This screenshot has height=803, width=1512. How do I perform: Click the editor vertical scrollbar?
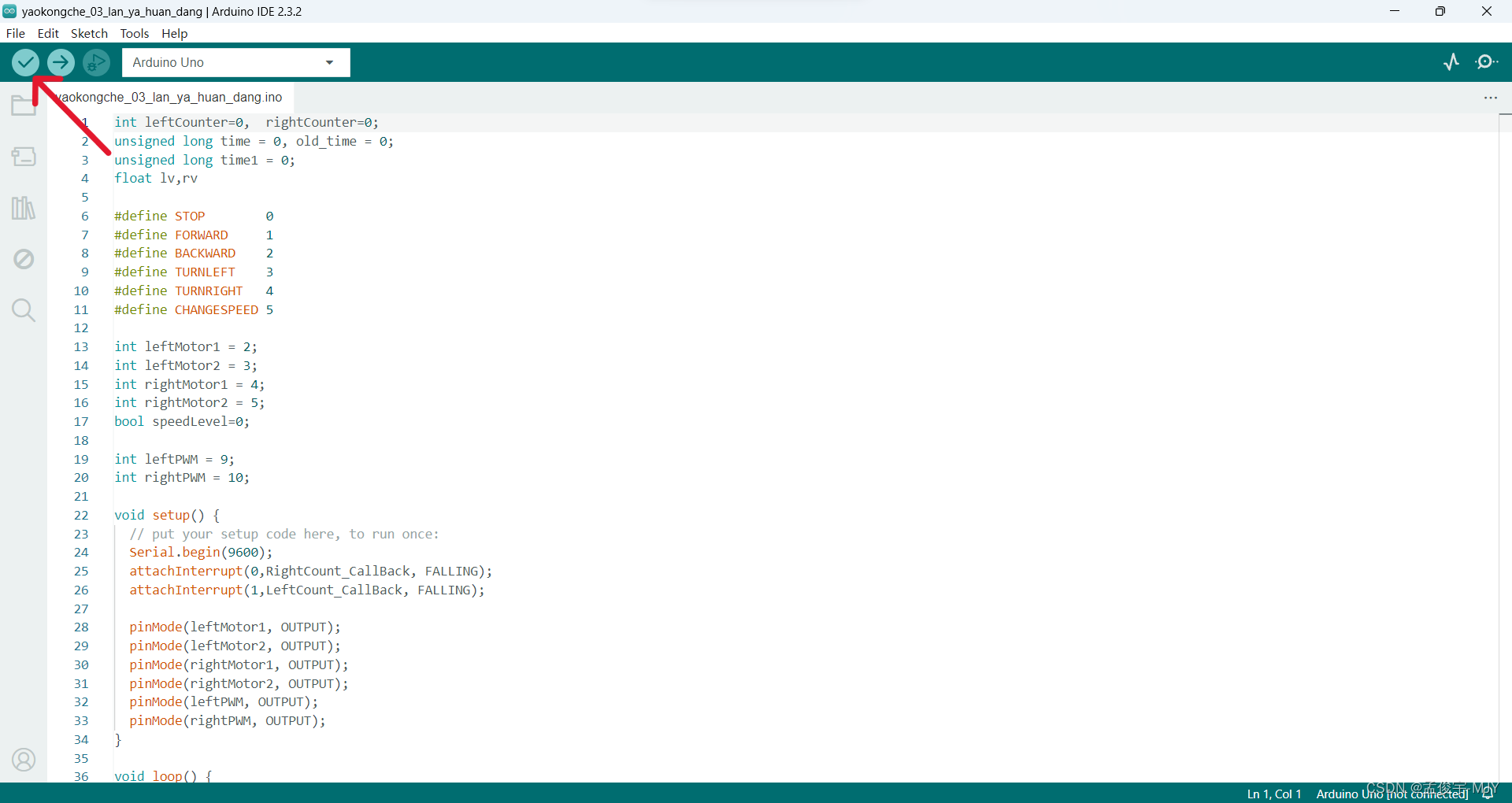(x=1505, y=447)
